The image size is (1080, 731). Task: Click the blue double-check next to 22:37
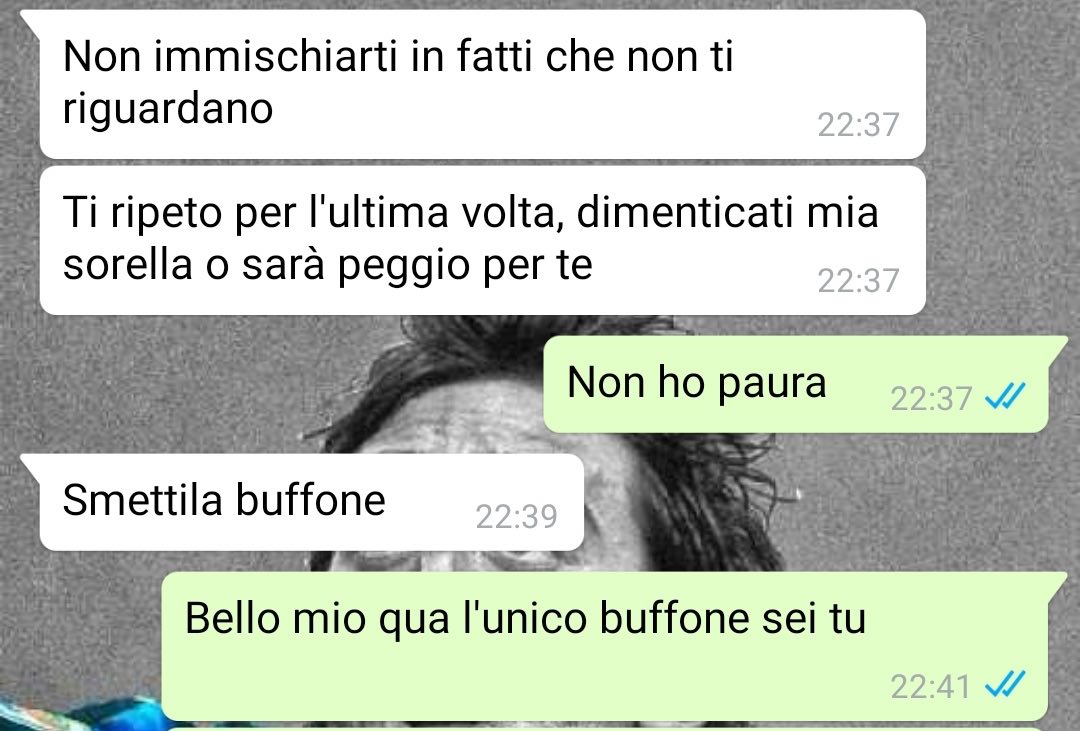pos(1005,397)
